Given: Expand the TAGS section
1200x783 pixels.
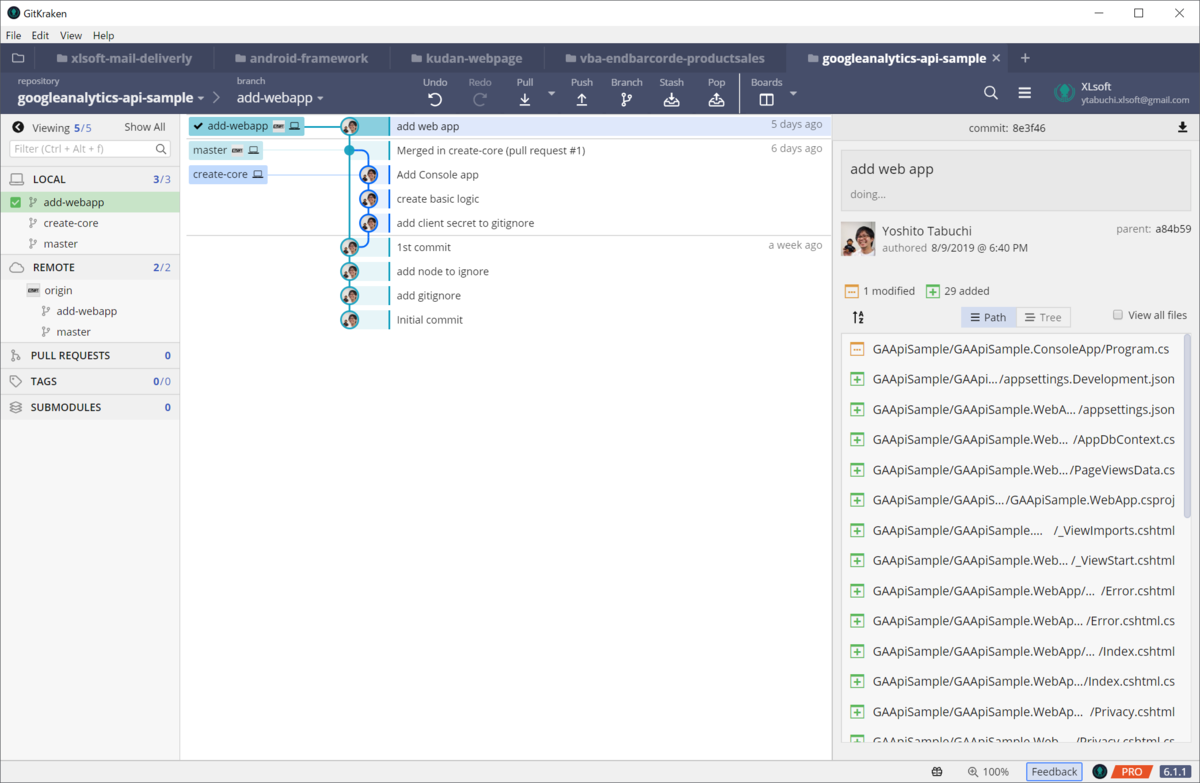Looking at the screenshot, I should pos(90,381).
